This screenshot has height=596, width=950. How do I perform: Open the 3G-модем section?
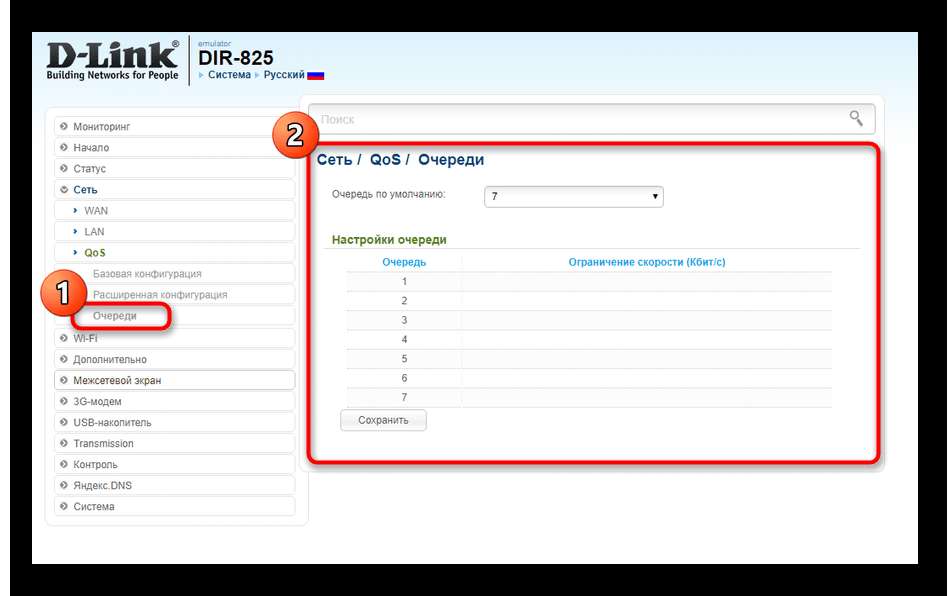pyautogui.click(x=174, y=401)
